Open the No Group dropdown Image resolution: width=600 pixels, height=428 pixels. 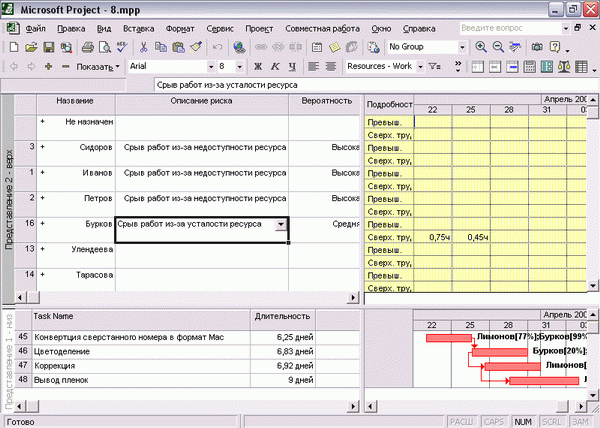462,47
